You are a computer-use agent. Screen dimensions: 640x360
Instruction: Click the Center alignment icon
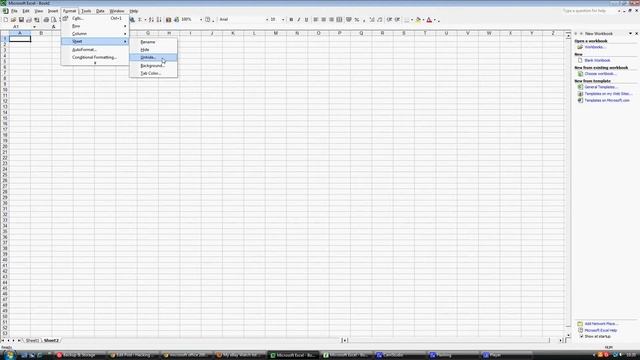[x=324, y=20]
